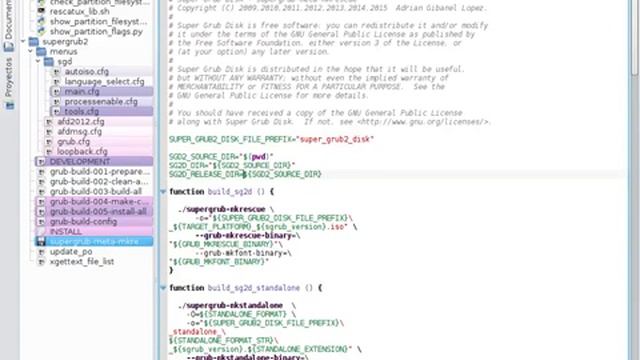This screenshot has height=360, width=640.
Task: Click the grub.cfg file icon
Action: coord(49,142)
